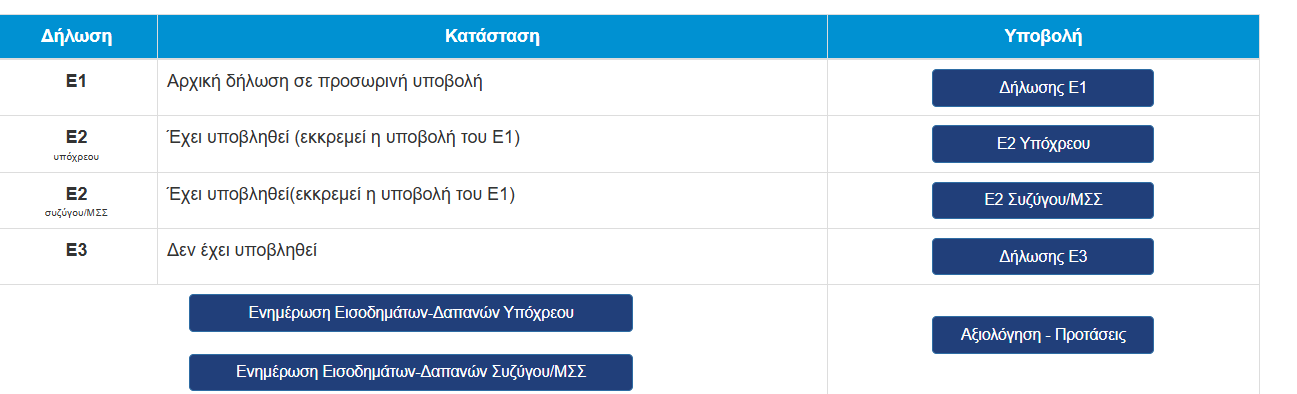Click the Δεν έχει υποβληθεί status text

242,252
